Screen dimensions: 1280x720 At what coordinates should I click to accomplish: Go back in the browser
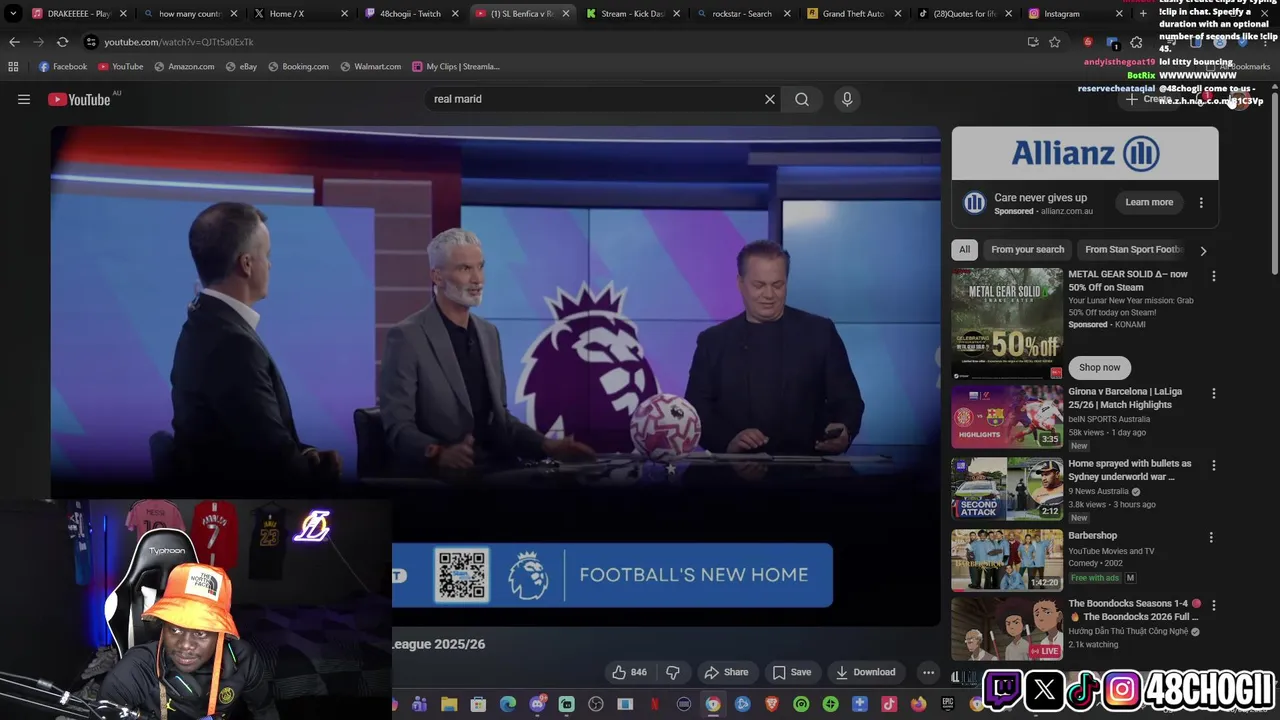tap(14, 42)
